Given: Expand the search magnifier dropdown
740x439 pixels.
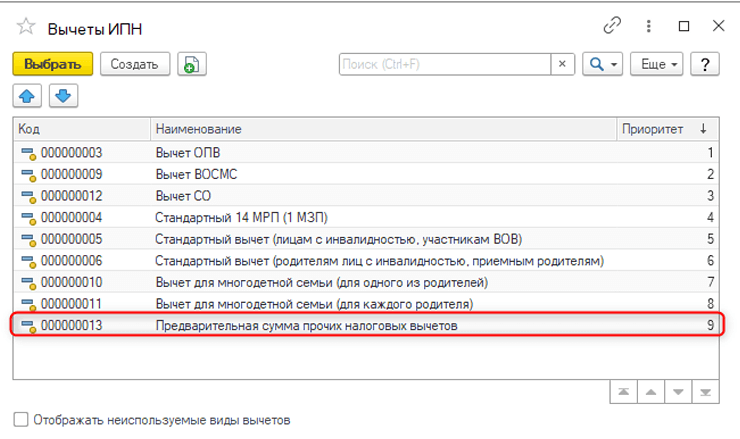Looking at the screenshot, I should pyautogui.click(x=603, y=64).
